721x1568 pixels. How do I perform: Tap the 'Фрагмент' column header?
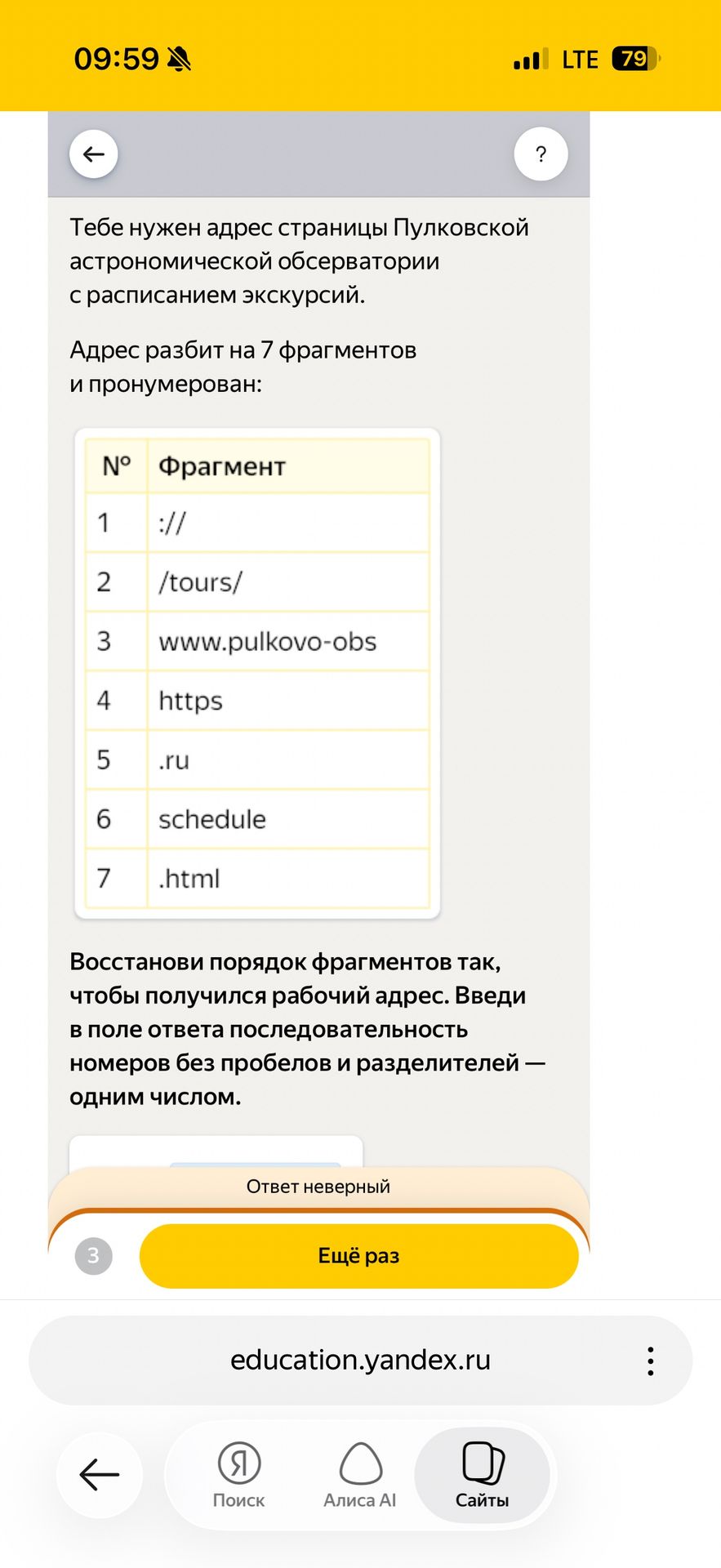(288, 466)
